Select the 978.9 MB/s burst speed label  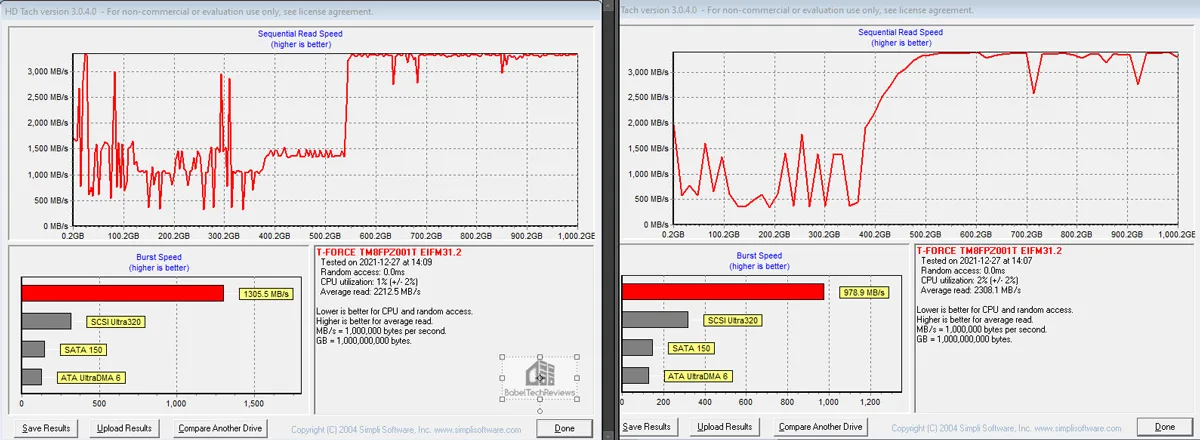pyautogui.click(x=862, y=292)
